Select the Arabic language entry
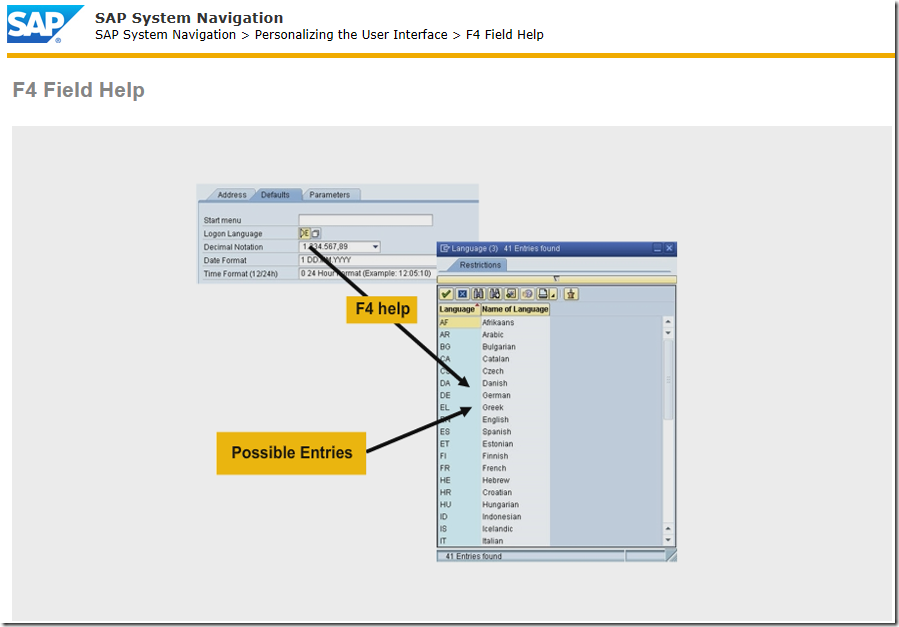Screen dimensions: 899x627 [494, 335]
